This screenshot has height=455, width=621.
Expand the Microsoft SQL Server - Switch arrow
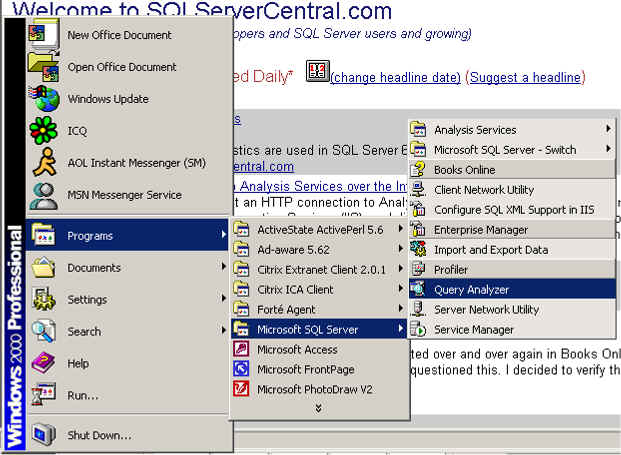click(x=608, y=149)
